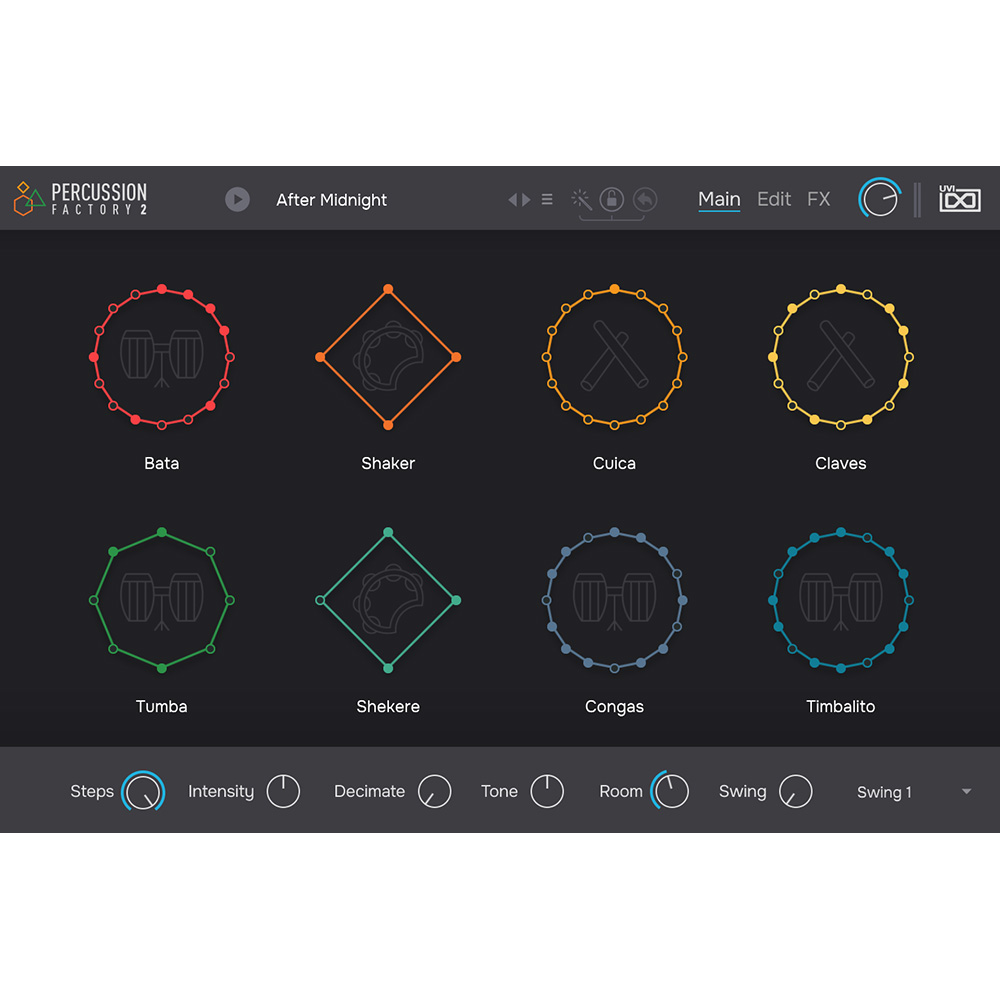Select the Shaker tambourine icon
This screenshot has width=1000, height=1000.
[388, 357]
